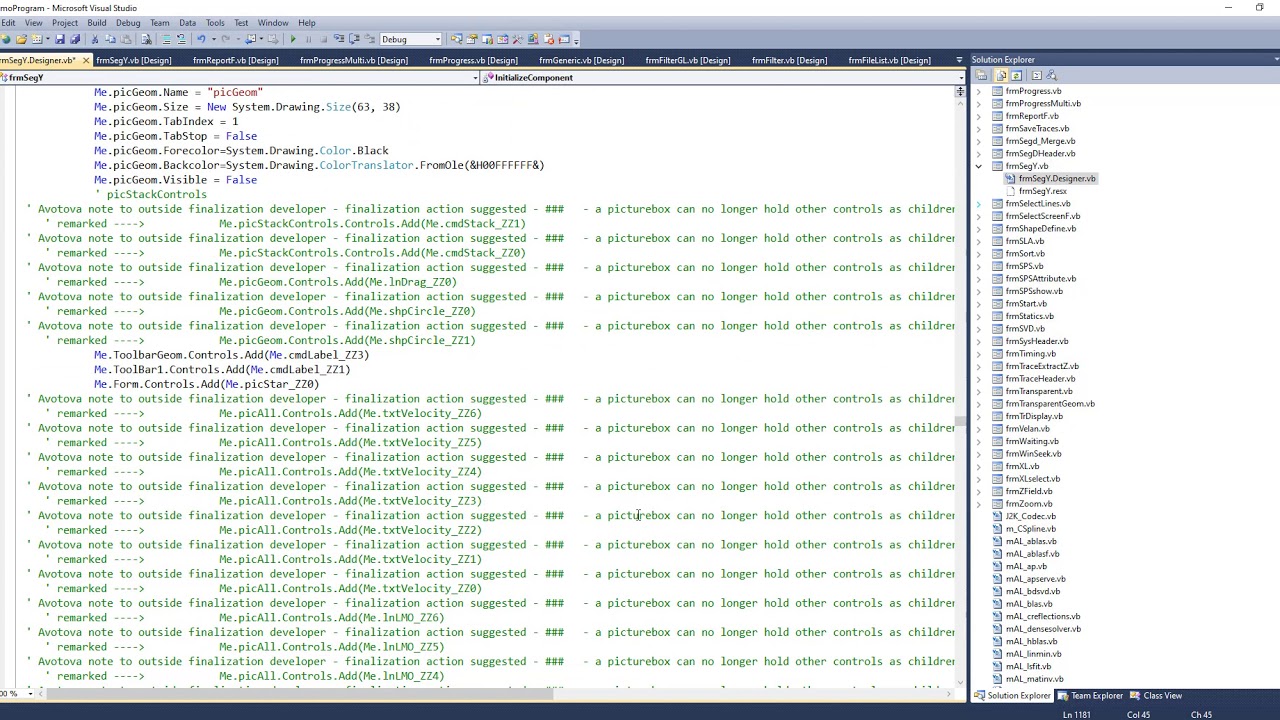Click the Save All toolbar icon
This screenshot has height=720, width=1280.
pyautogui.click(x=75, y=39)
